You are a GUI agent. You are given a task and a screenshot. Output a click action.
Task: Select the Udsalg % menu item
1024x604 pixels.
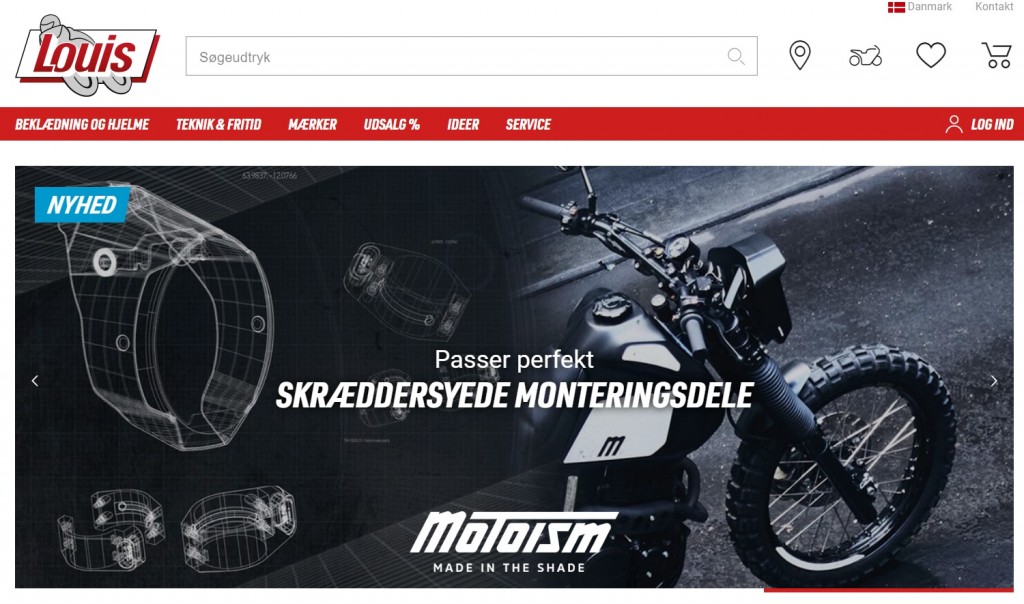click(x=391, y=124)
